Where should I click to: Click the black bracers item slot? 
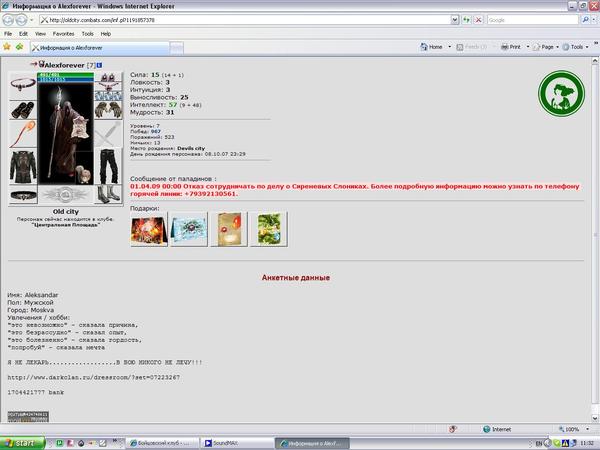(23, 110)
